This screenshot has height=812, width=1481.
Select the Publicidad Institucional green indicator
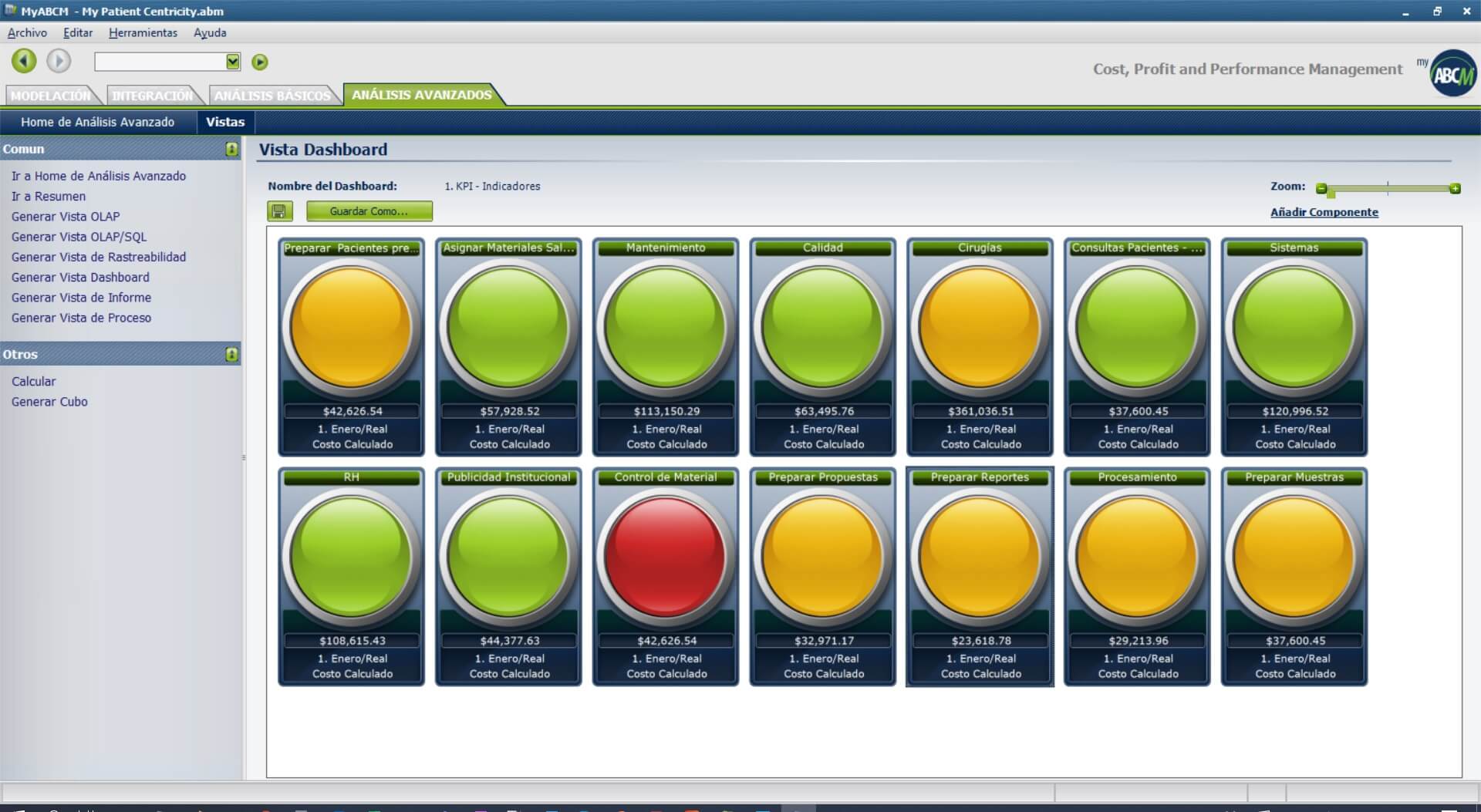pos(509,556)
